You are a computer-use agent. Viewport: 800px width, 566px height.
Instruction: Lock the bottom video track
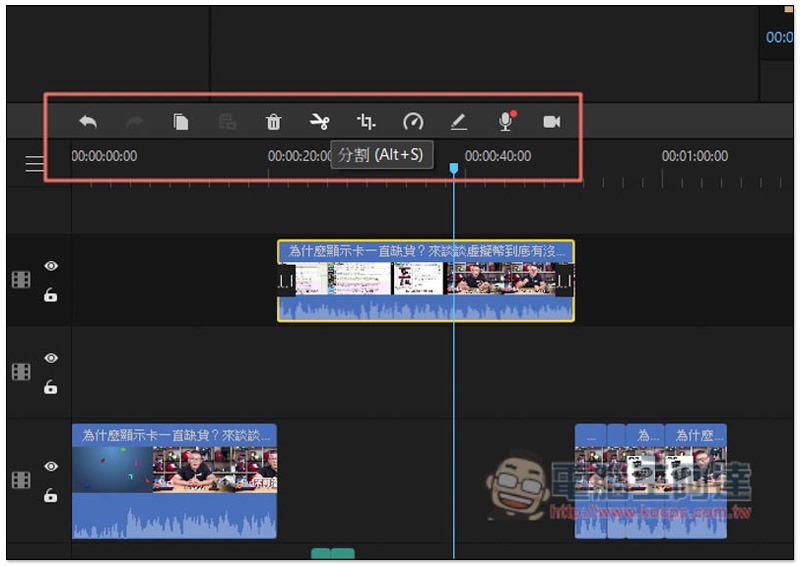click(x=51, y=496)
